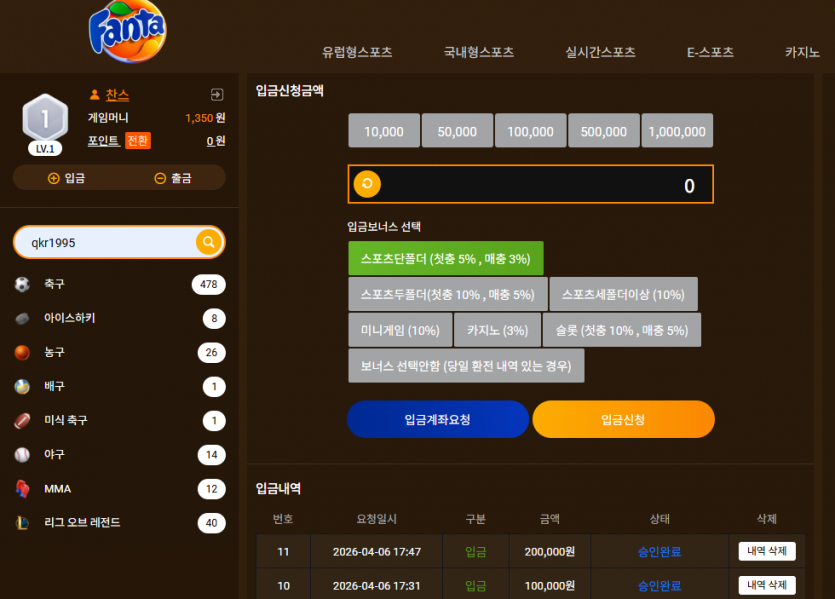The width and height of the screenshot is (835, 599).
Task: Open the 유럽형스포츠 menu
Action: click(x=357, y=52)
